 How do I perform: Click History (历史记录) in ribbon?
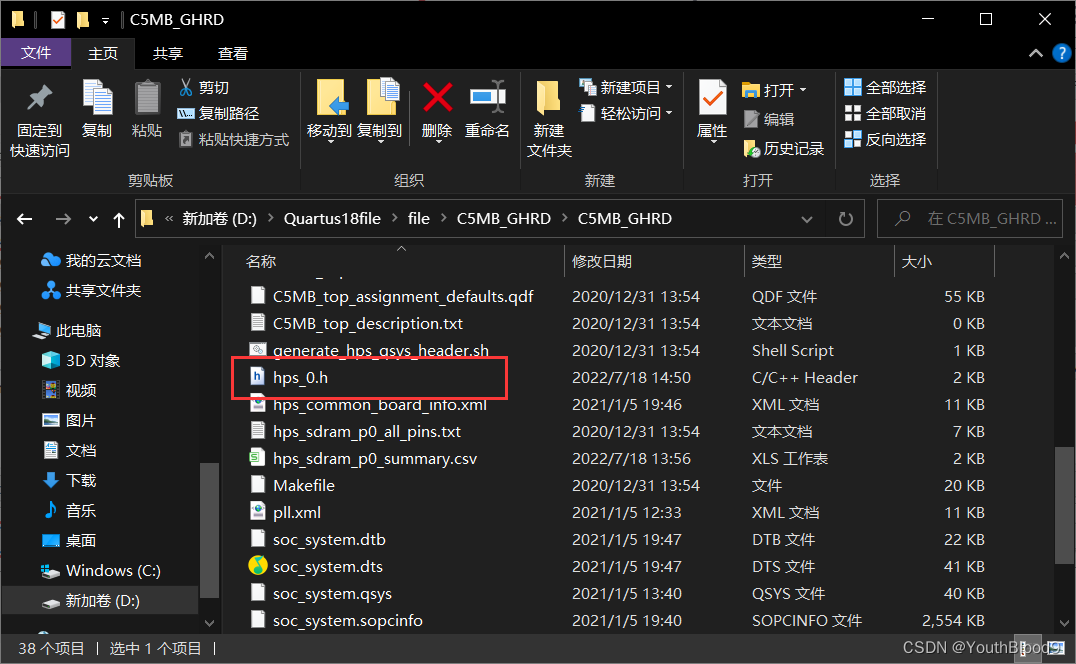[x=783, y=148]
